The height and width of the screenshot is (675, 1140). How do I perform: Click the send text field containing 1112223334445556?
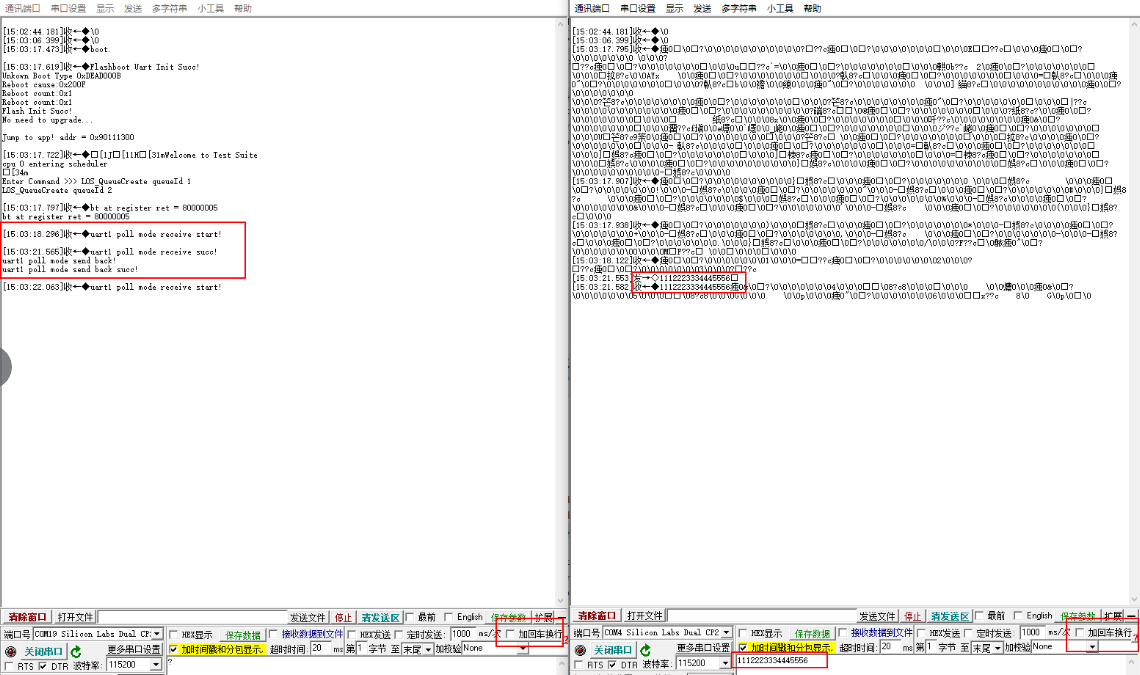pos(780,661)
